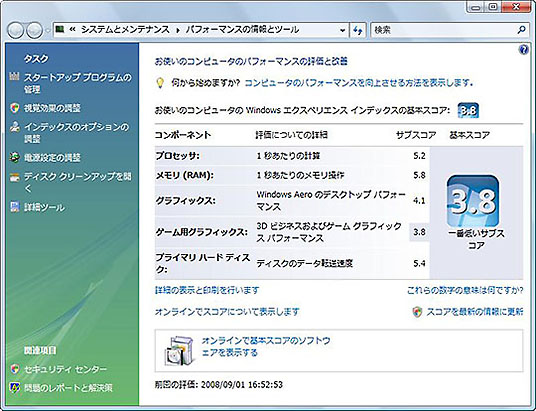Expand the breadcrumb chevron before システムとメンテナンス

coord(72,30)
